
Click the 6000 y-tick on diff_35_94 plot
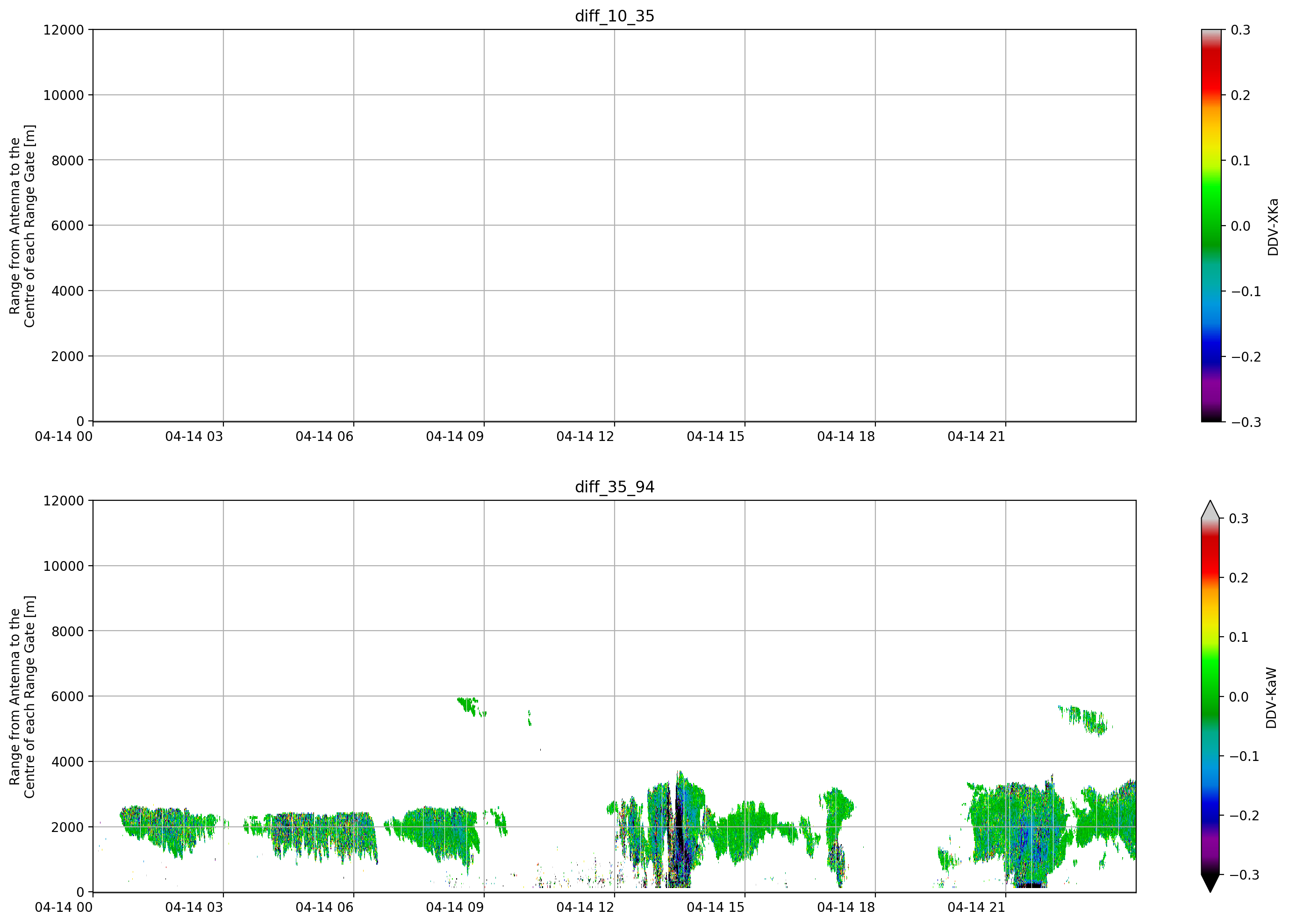pyautogui.click(x=68, y=696)
